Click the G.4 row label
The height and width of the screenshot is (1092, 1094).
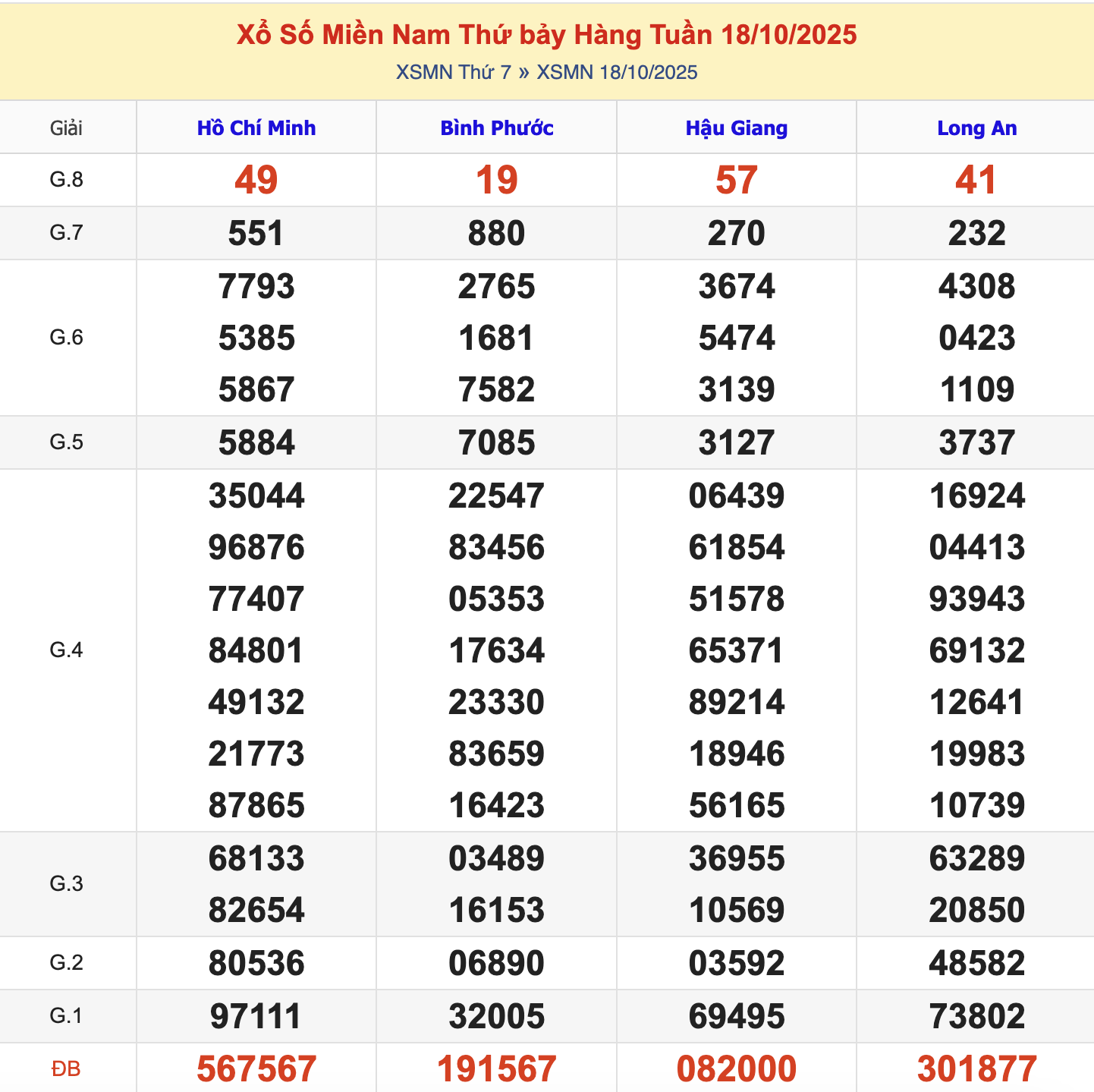click(66, 650)
